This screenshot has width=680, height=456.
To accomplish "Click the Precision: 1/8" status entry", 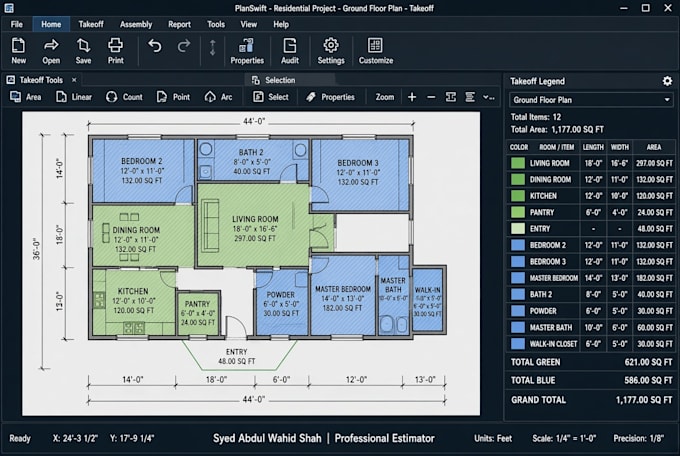I will point(638,439).
